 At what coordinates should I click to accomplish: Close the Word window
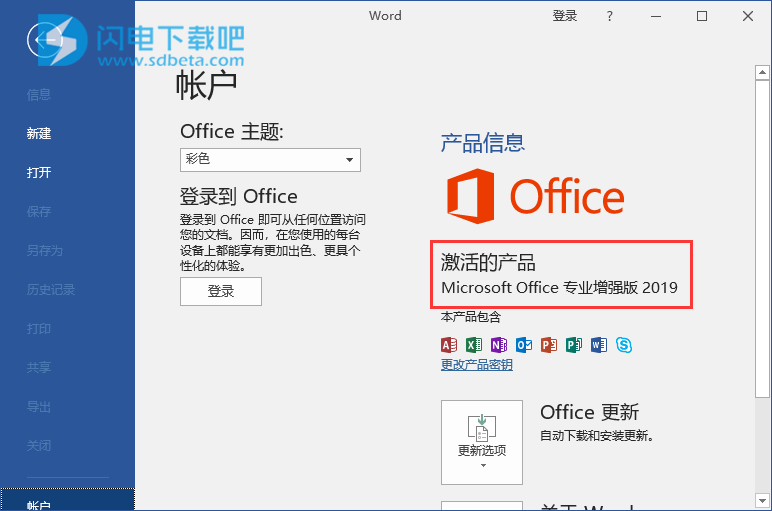748,16
